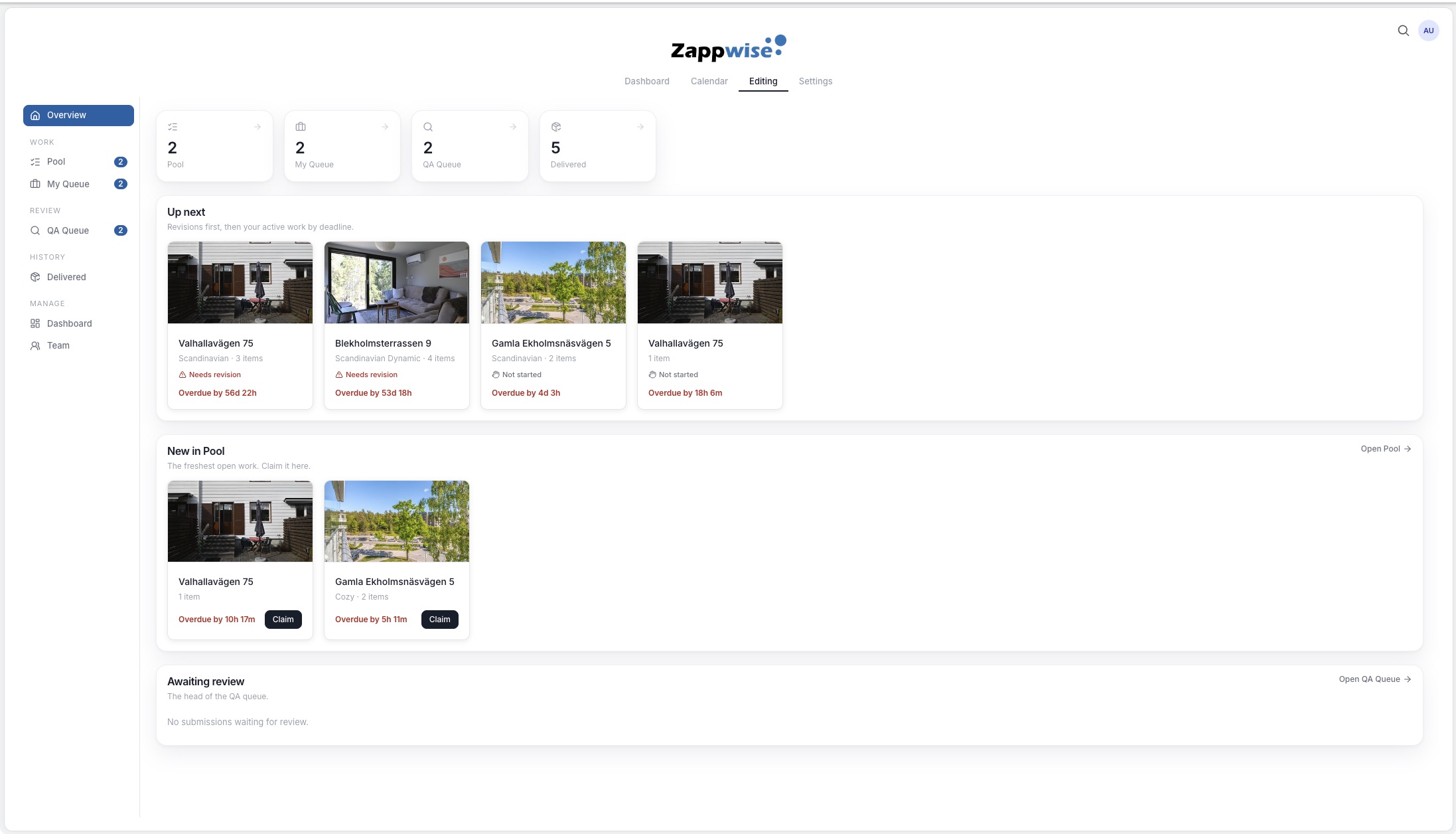Click the My Queue briefcase icon in sidebar
The image size is (1456, 834).
35,184
